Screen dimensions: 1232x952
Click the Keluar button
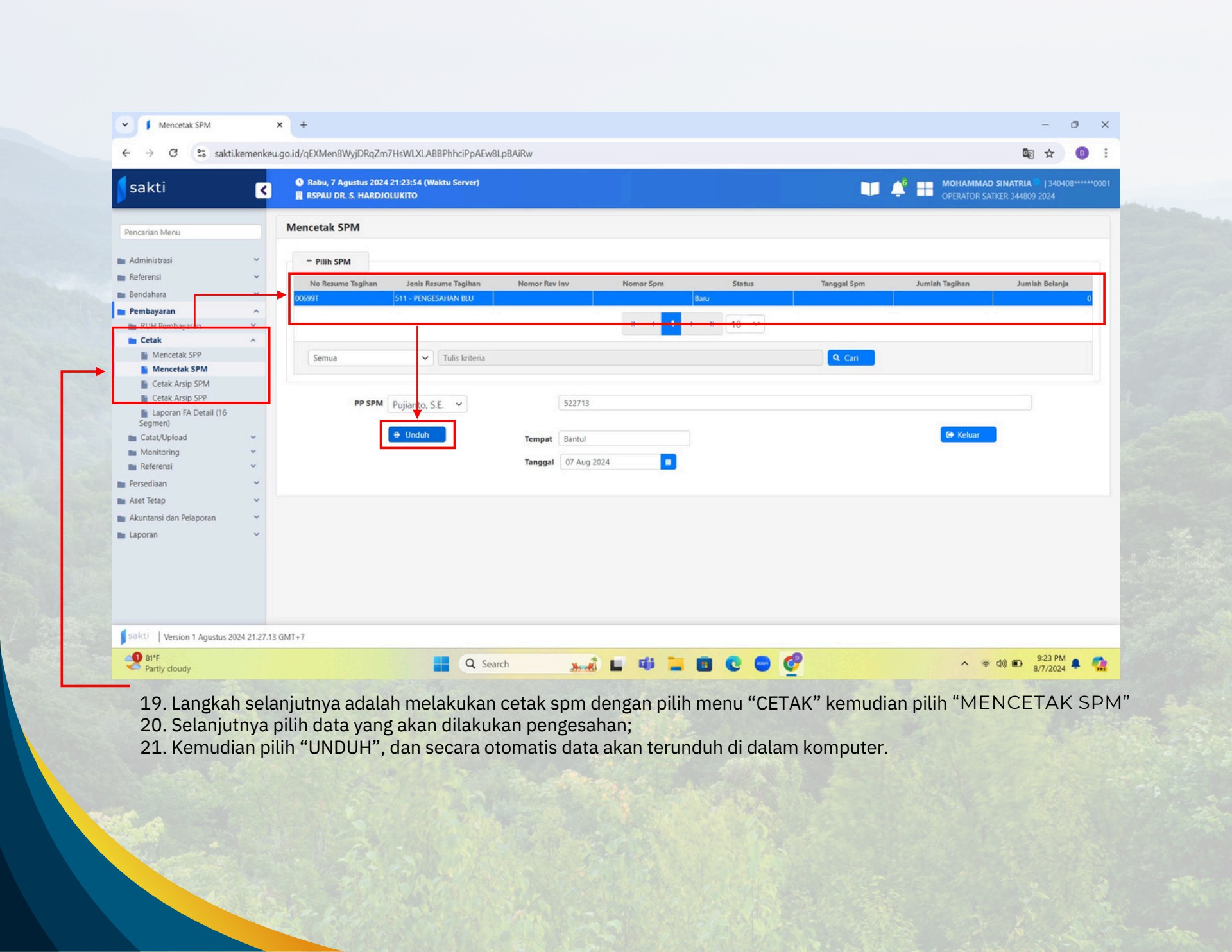pos(968,434)
